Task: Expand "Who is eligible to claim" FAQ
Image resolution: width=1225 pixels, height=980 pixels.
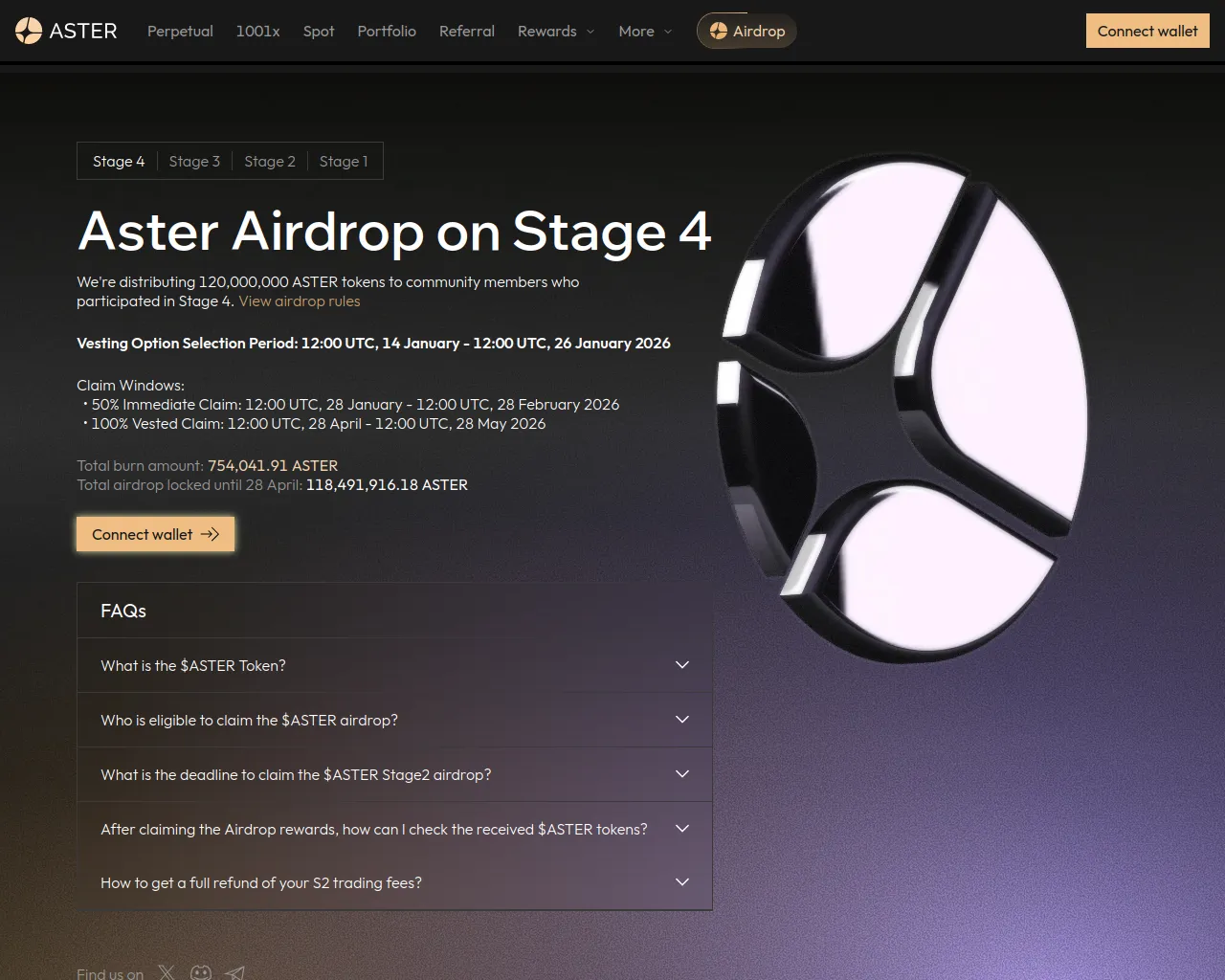Action: click(x=394, y=720)
